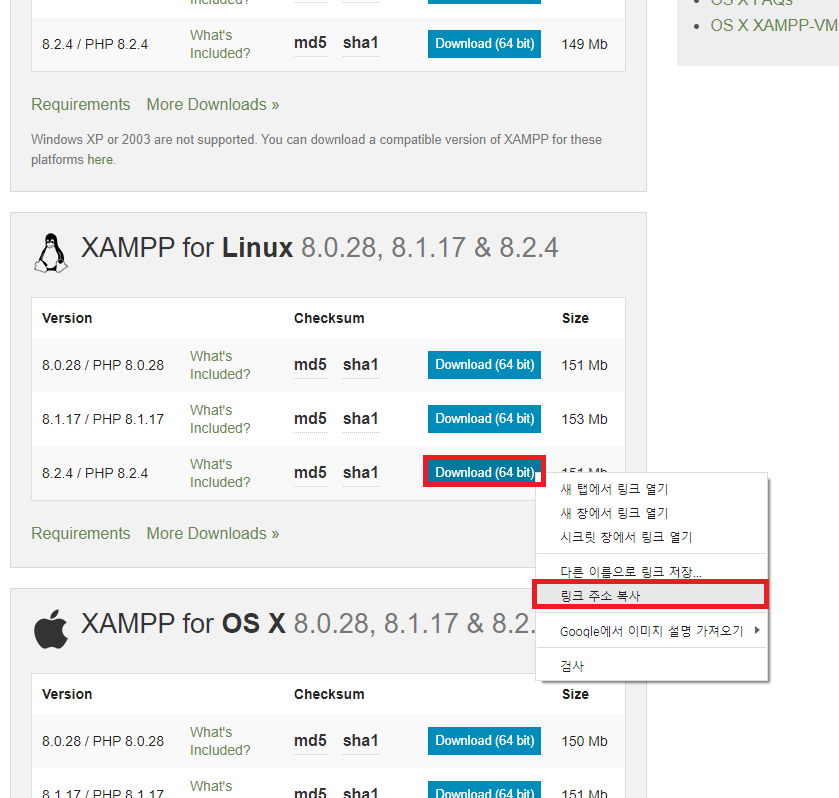Show sha1 checksum for Linux 8.1.17
This screenshot has width=839, height=798.
[361, 419]
